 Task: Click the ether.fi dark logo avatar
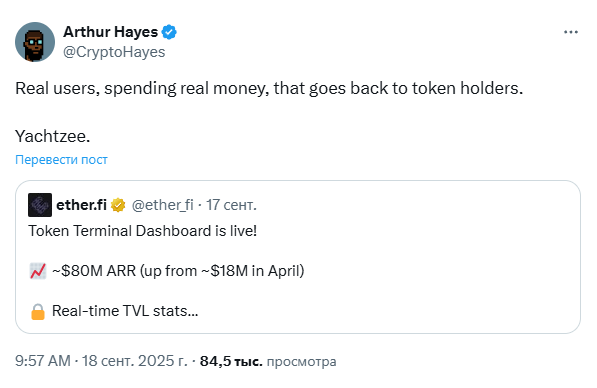tap(40, 205)
